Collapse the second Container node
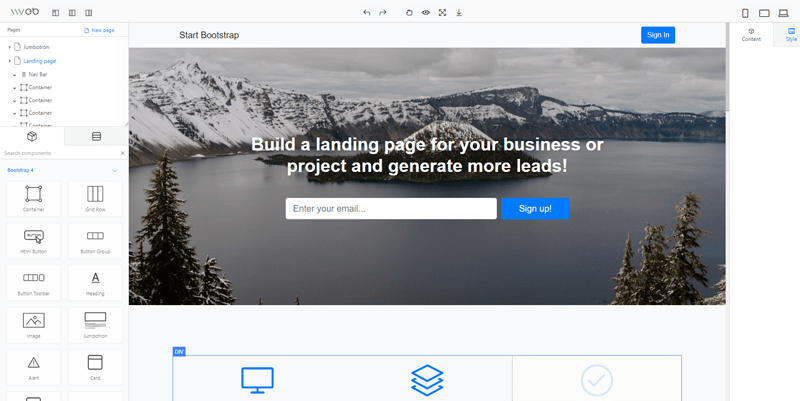The height and width of the screenshot is (401, 800). coord(15,100)
